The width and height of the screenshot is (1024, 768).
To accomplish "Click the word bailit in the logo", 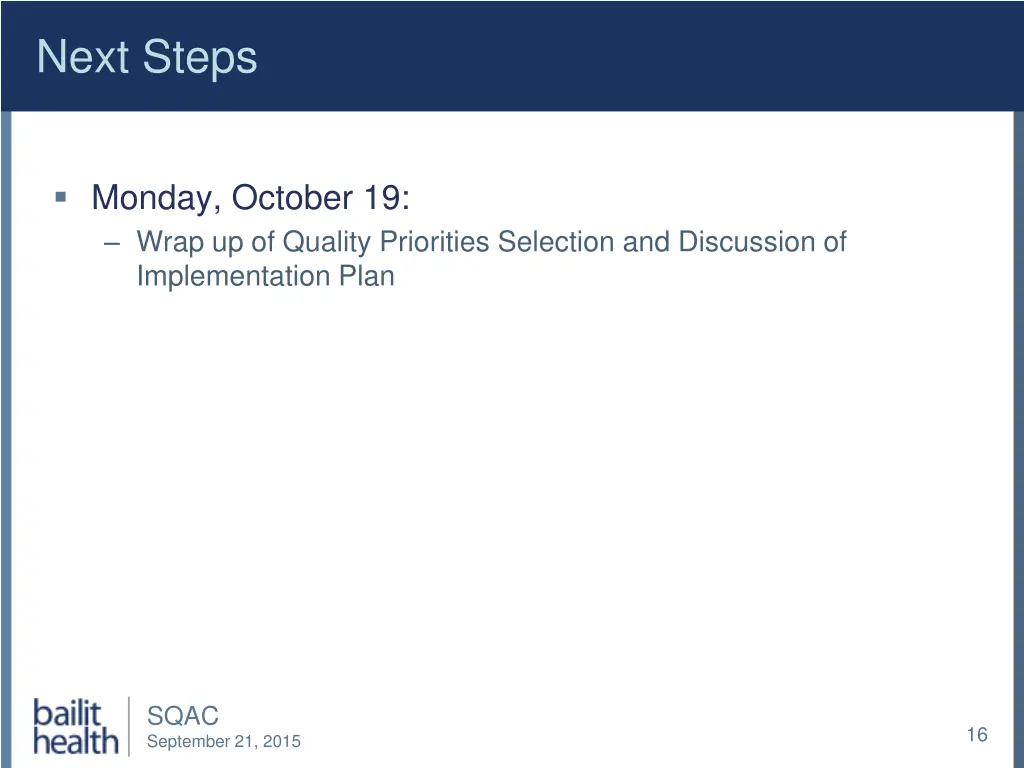I will tap(68, 713).
